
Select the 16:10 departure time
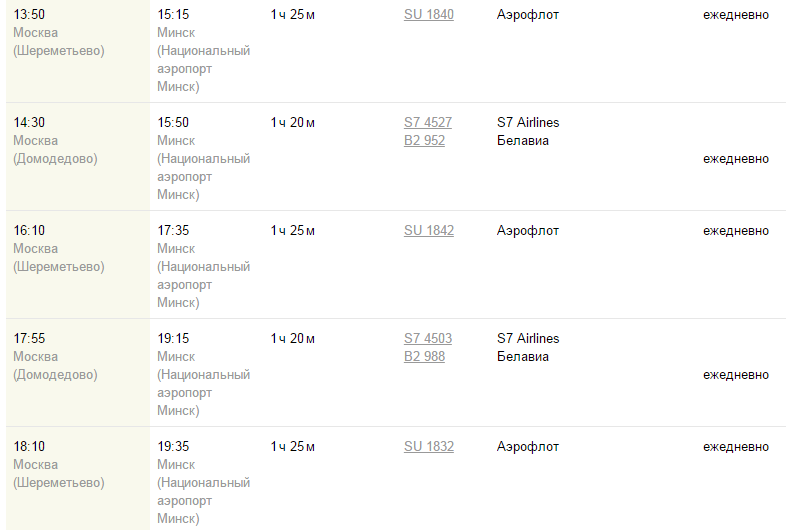tap(29, 231)
